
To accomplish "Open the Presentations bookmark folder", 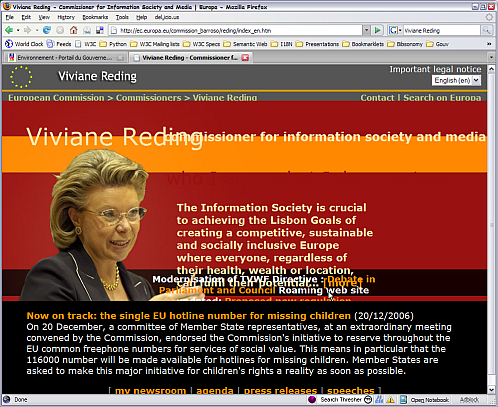I will point(317,44).
